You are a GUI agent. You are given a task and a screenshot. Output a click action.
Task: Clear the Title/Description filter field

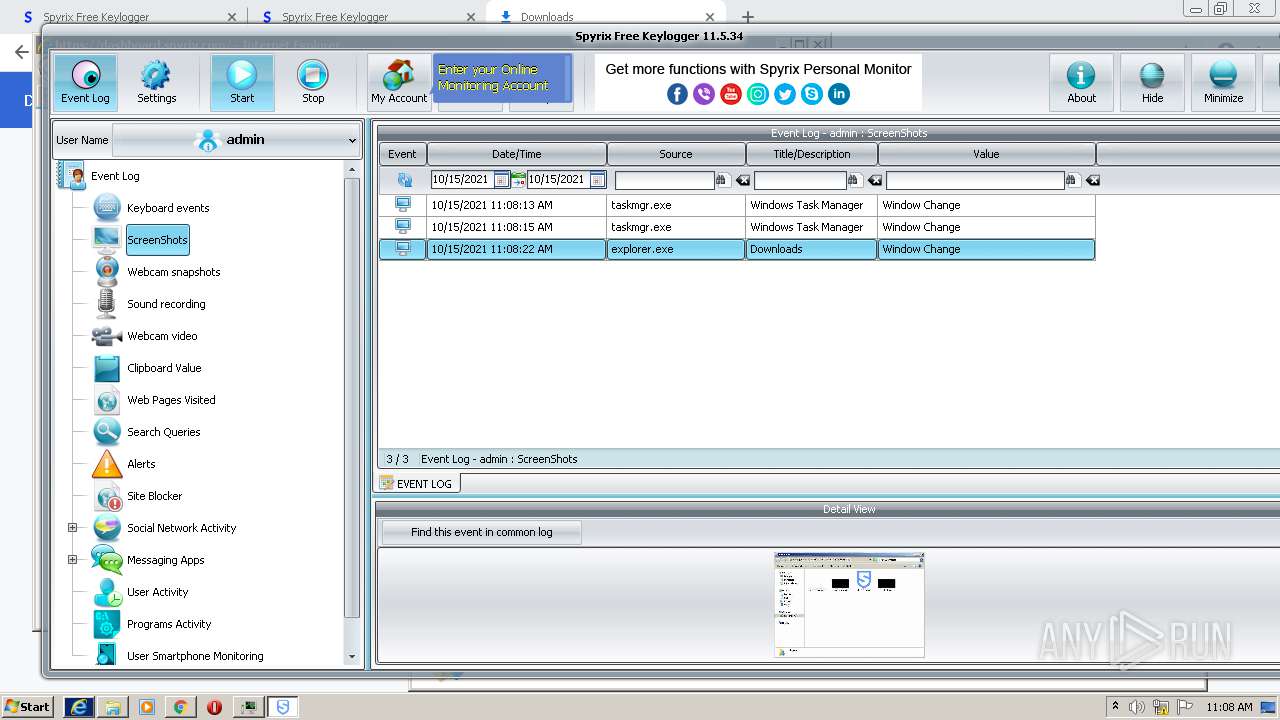pyautogui.click(x=874, y=180)
